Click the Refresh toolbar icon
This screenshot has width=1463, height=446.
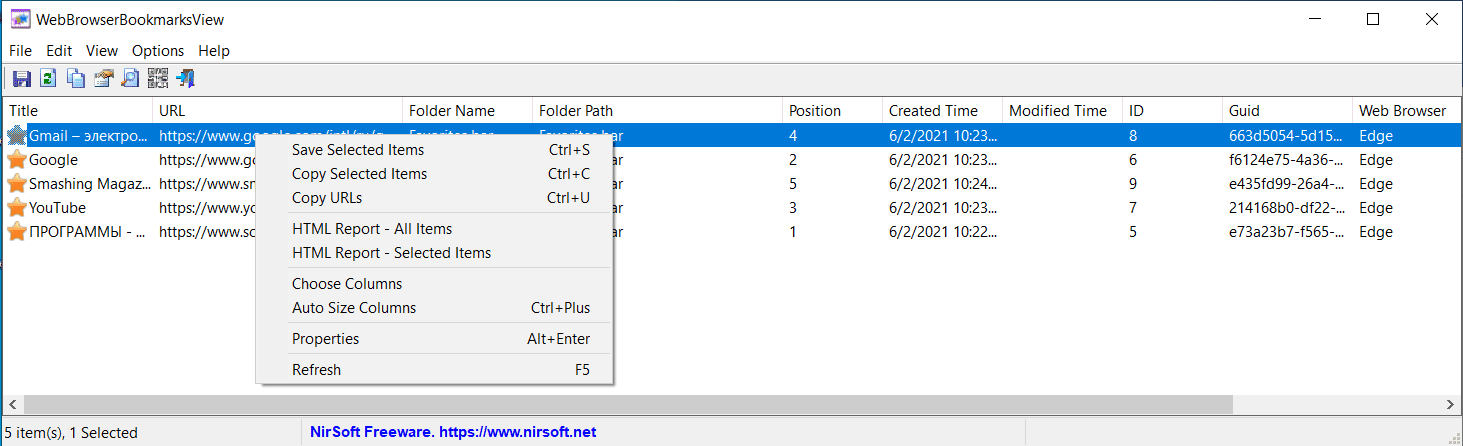(47, 78)
